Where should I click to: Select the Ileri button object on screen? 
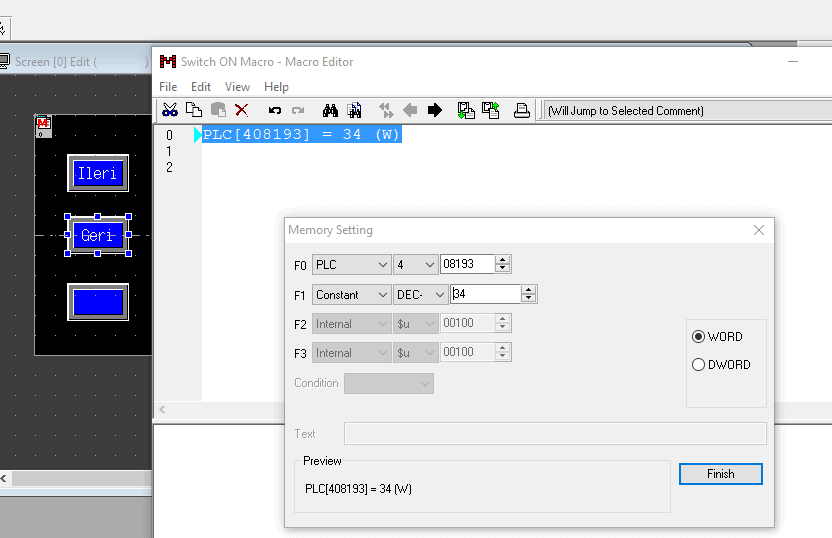tap(98, 174)
